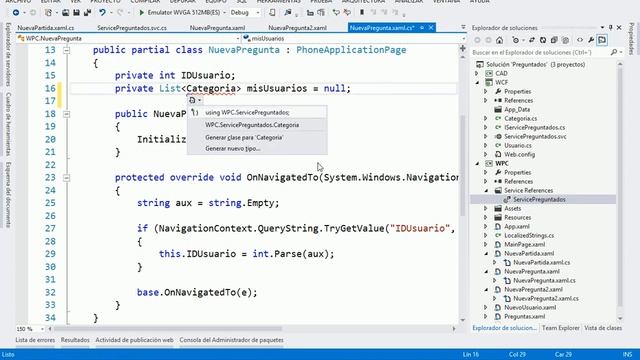Click the Home icon in Solution Explorer
Screen dimensions: 640x360
[x=500, y=40]
